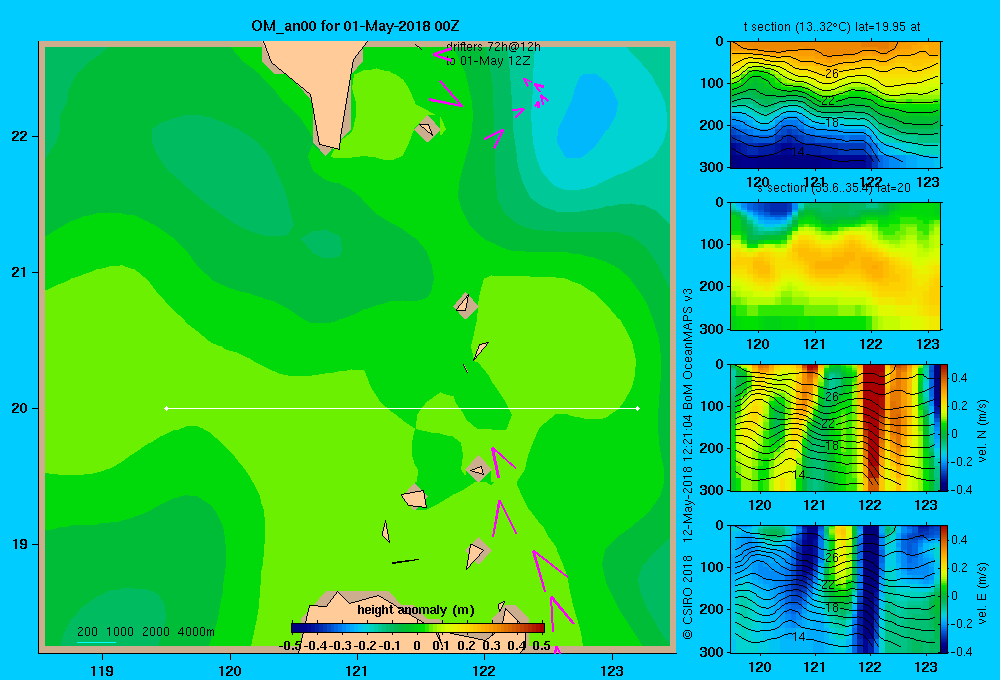Open the salinity section plot

[835, 266]
